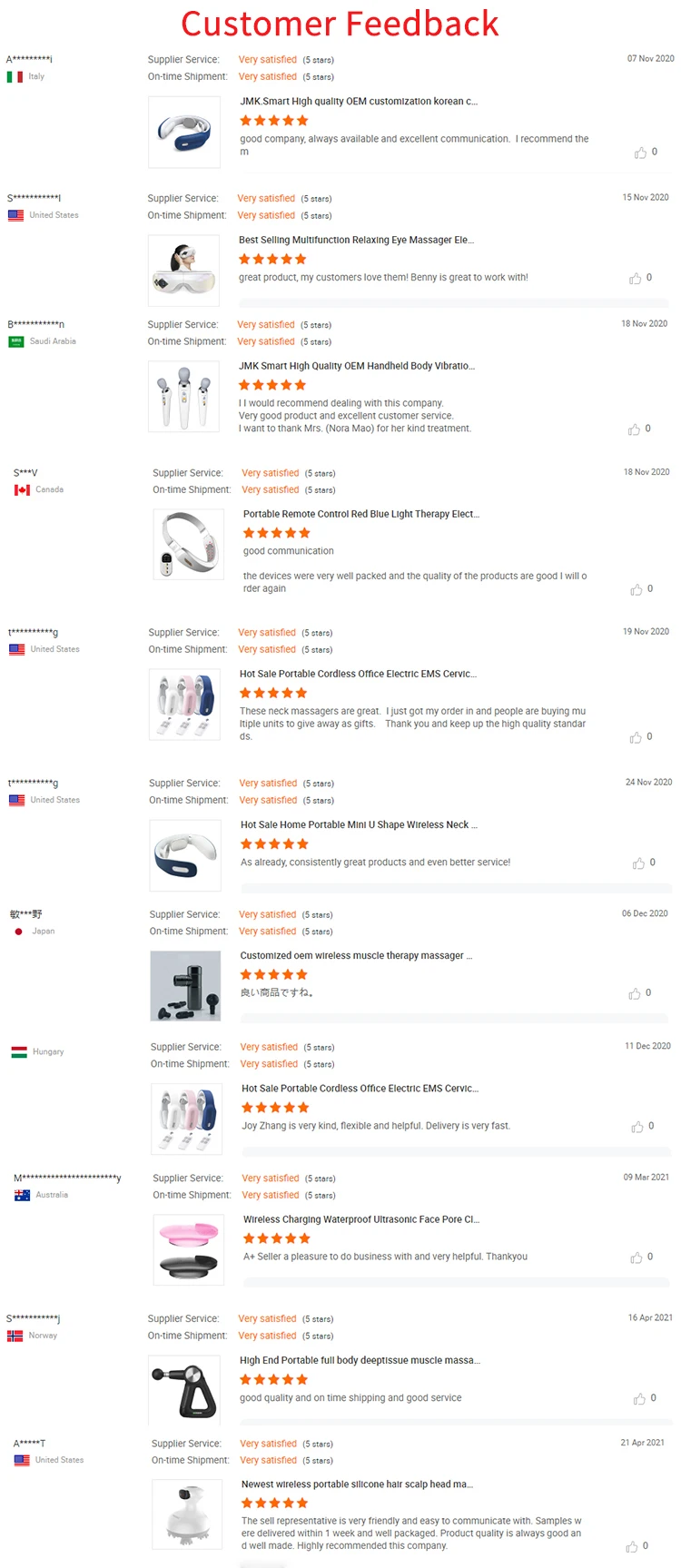Click thumbs-up on the Australia review

click(636, 1257)
